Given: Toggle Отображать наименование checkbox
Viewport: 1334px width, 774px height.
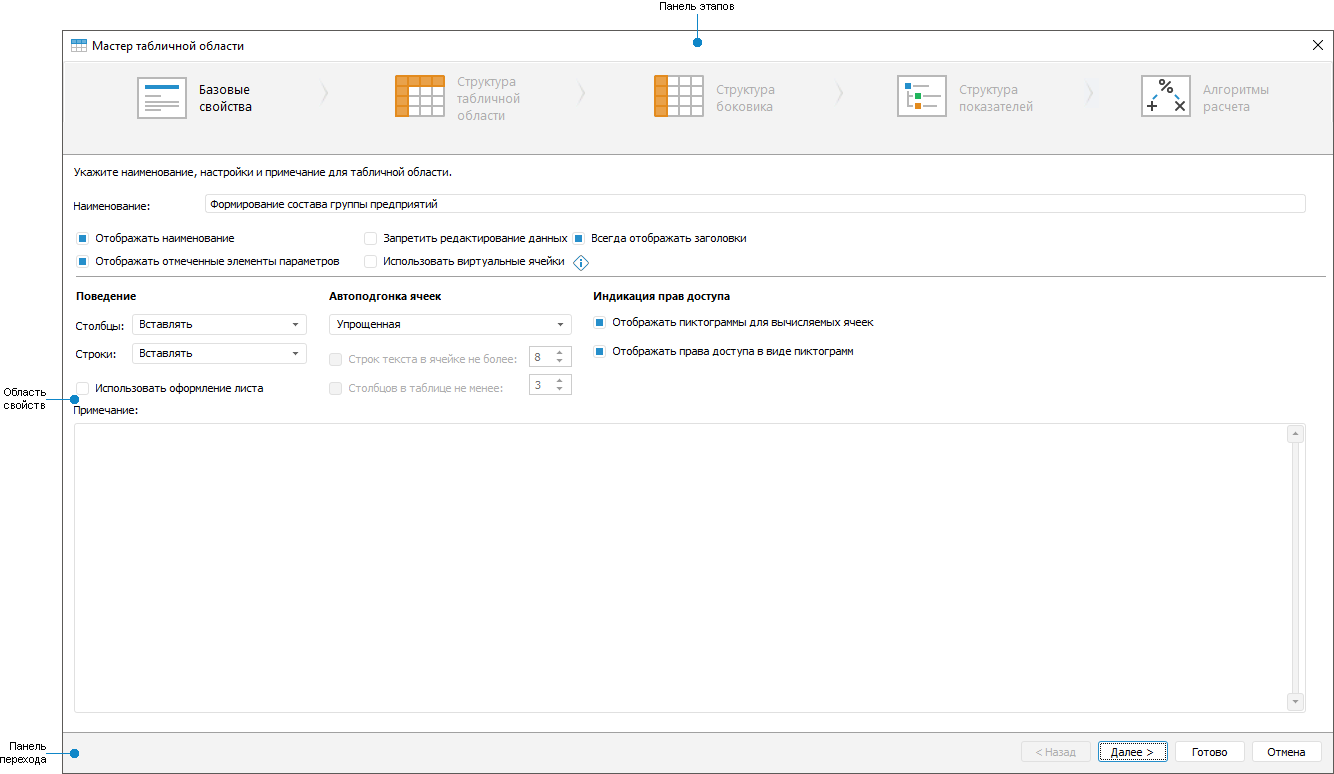Looking at the screenshot, I should click(83, 239).
